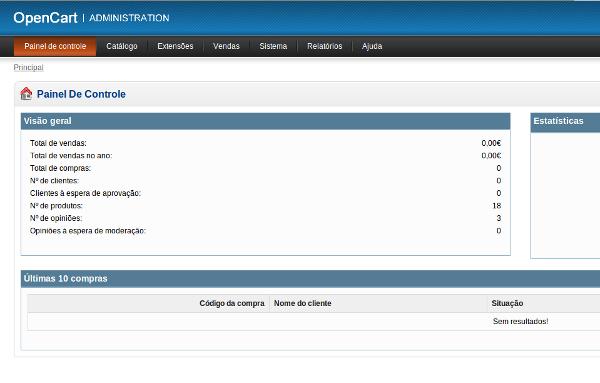The image size is (600, 383).
Task: Click the Principal breadcrumb link
Action: 28,67
